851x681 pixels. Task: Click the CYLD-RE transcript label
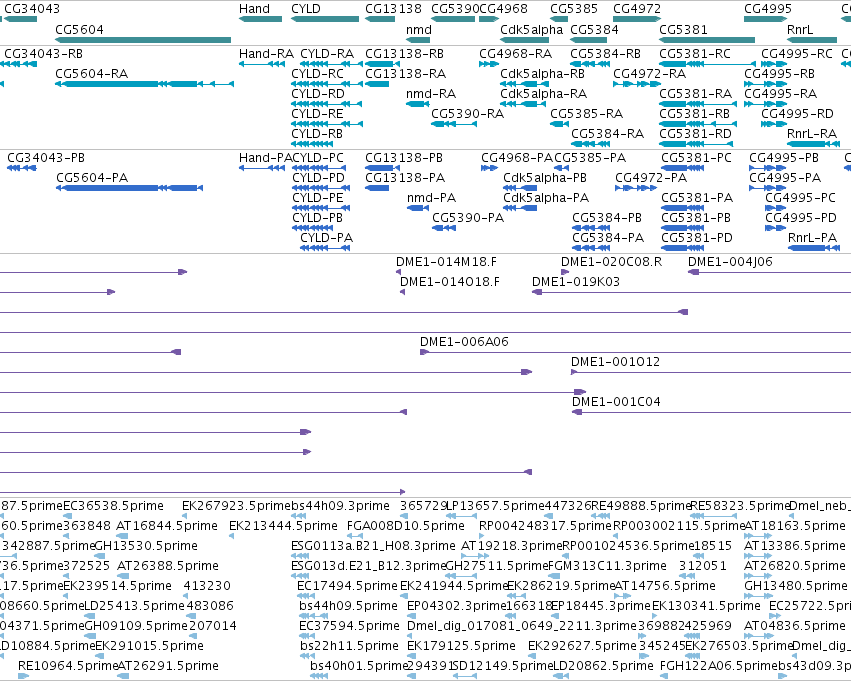pos(317,113)
